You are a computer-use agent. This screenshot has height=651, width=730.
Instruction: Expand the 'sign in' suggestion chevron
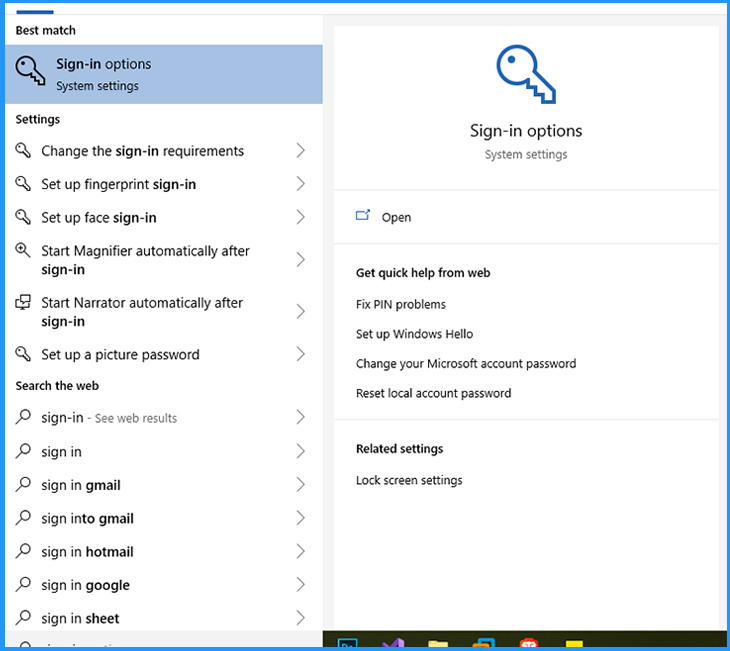click(301, 451)
